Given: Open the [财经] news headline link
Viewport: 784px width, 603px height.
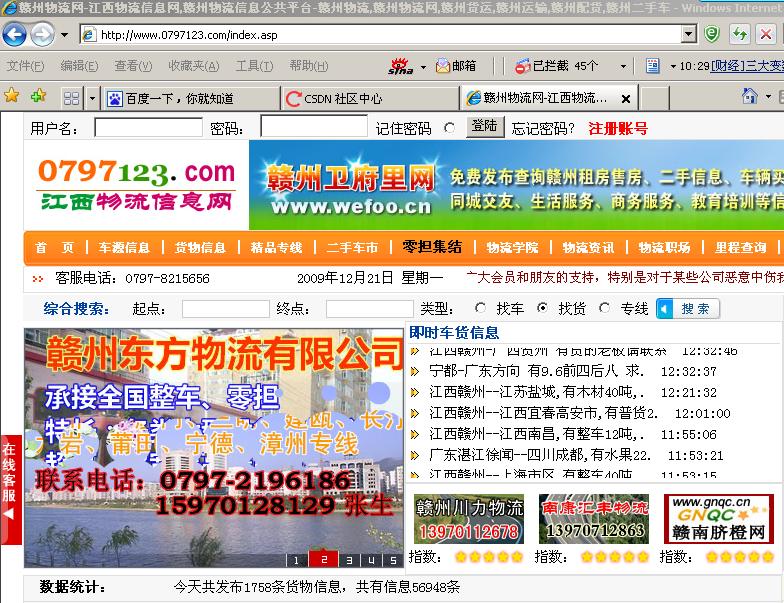Looking at the screenshot, I should click(x=747, y=66).
